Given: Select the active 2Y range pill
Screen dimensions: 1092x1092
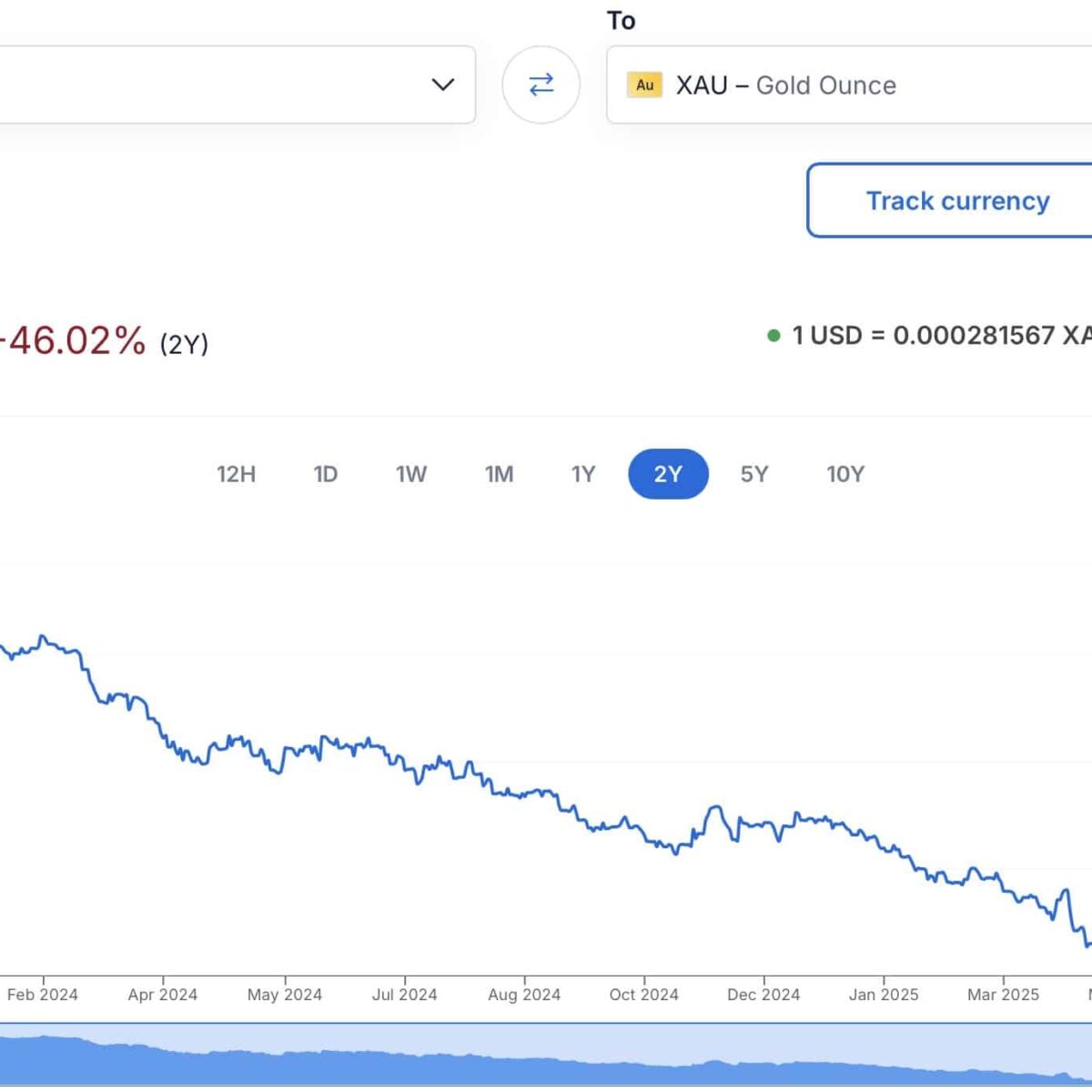Looking at the screenshot, I should coord(668,474).
